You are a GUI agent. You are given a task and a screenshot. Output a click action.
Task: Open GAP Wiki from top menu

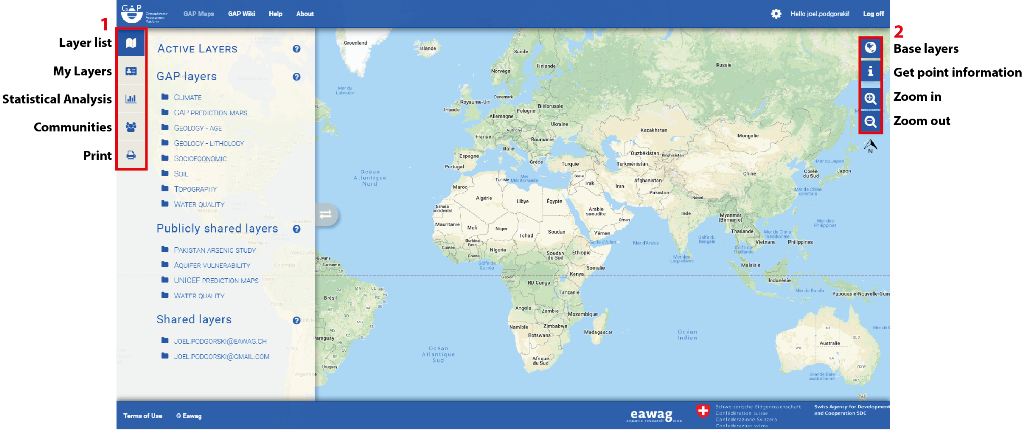tap(242, 14)
